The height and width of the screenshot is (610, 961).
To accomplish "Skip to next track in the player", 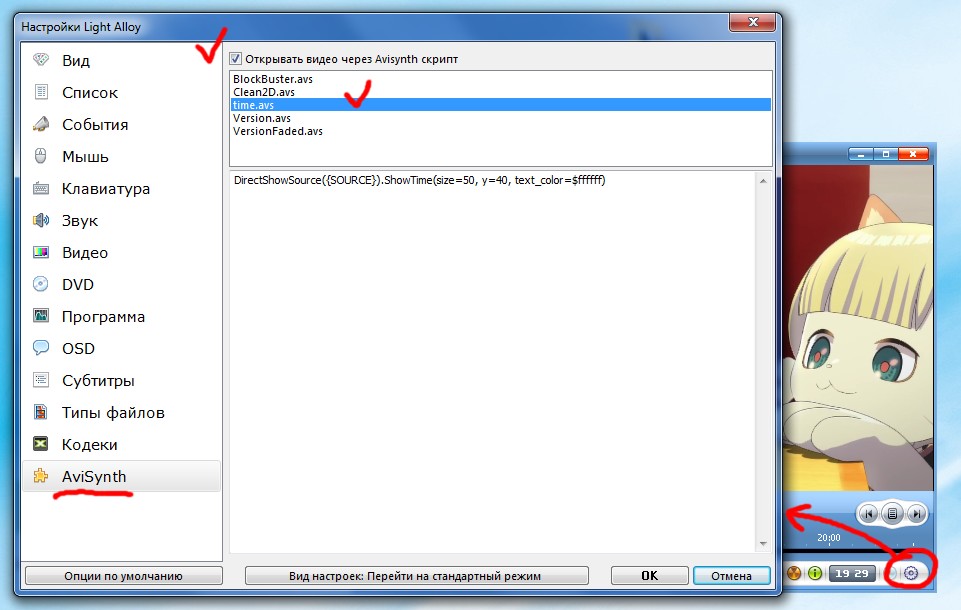I will [916, 514].
